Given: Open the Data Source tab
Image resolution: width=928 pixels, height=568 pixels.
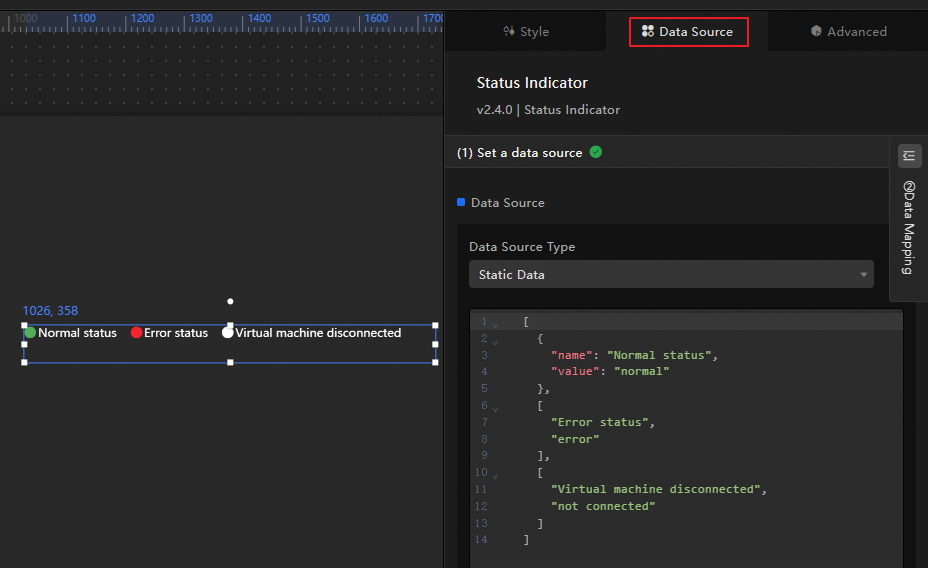Looking at the screenshot, I should 688,32.
